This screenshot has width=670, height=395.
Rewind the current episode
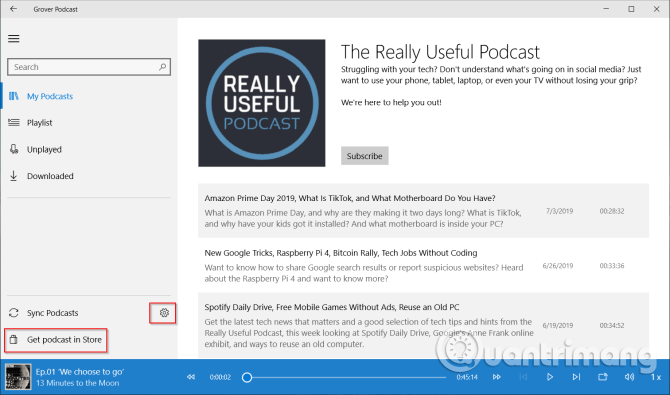(191, 377)
